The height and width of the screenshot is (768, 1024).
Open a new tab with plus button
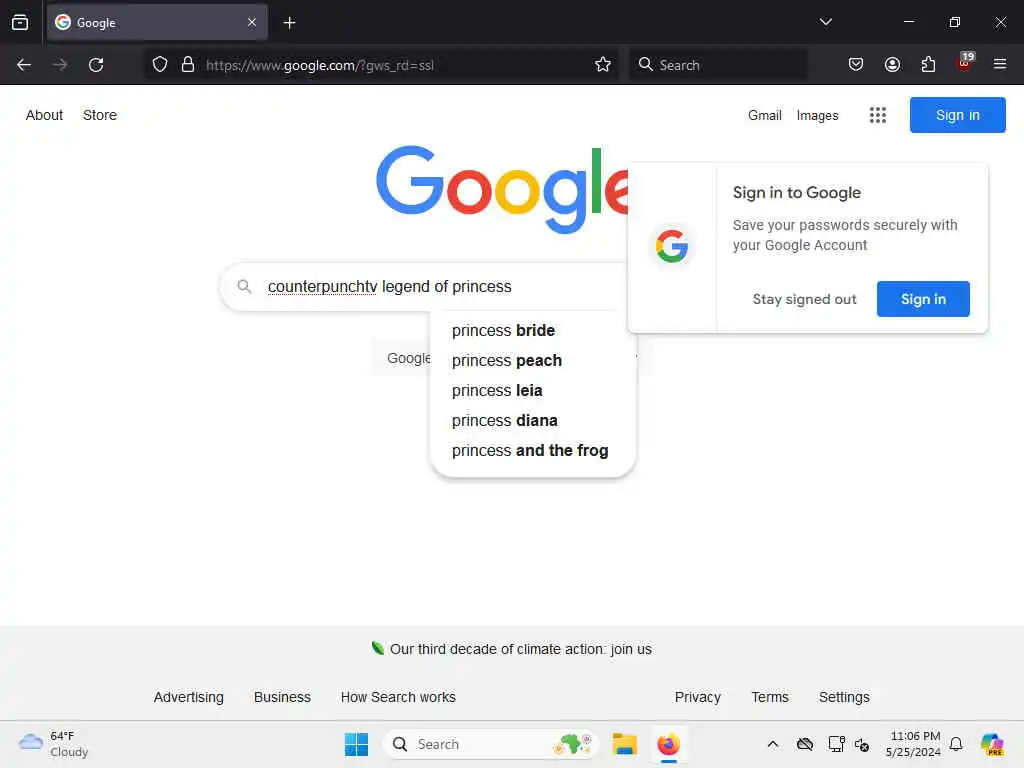289,23
